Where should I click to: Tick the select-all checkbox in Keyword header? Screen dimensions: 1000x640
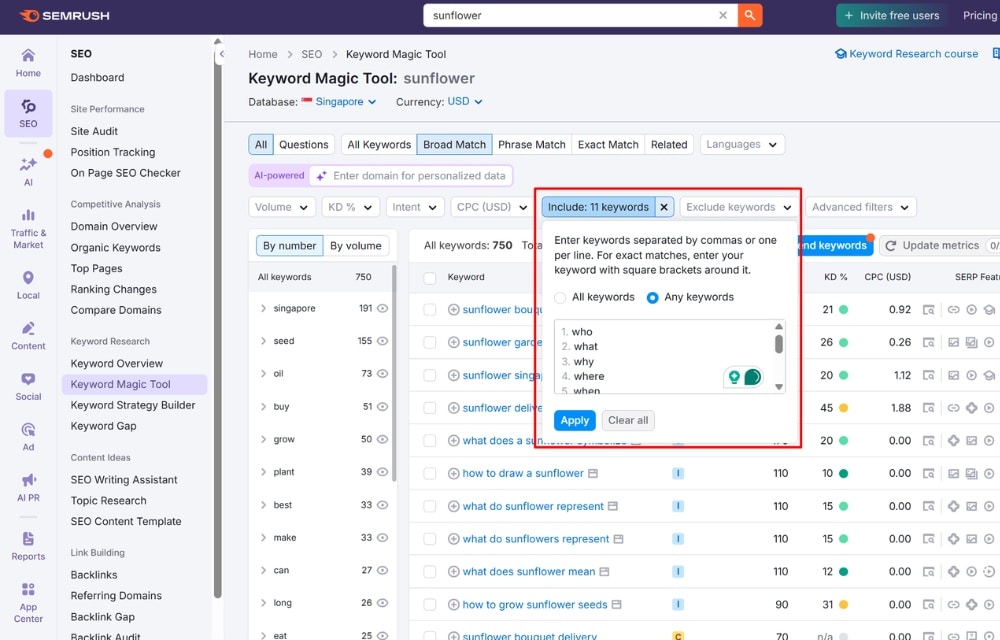coord(430,278)
